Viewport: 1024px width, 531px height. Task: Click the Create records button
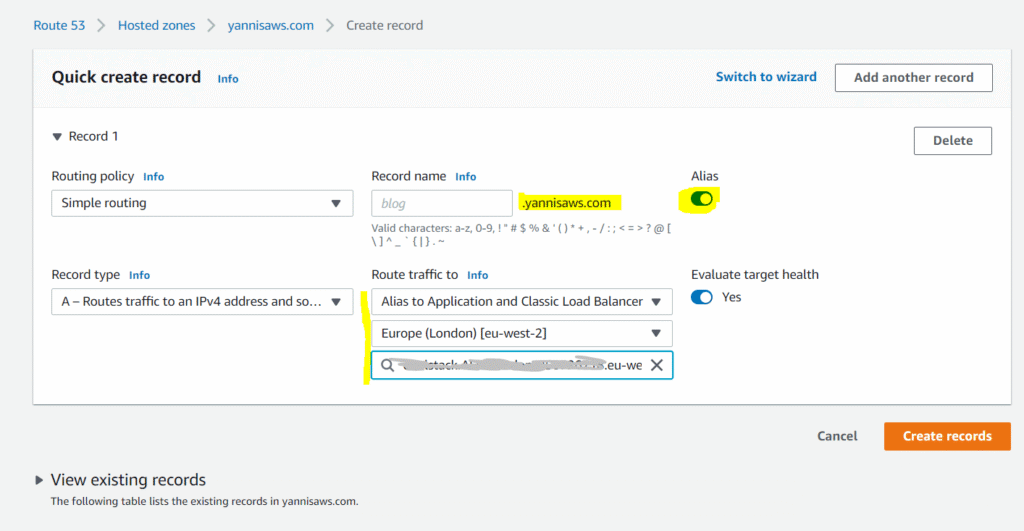tap(946, 436)
